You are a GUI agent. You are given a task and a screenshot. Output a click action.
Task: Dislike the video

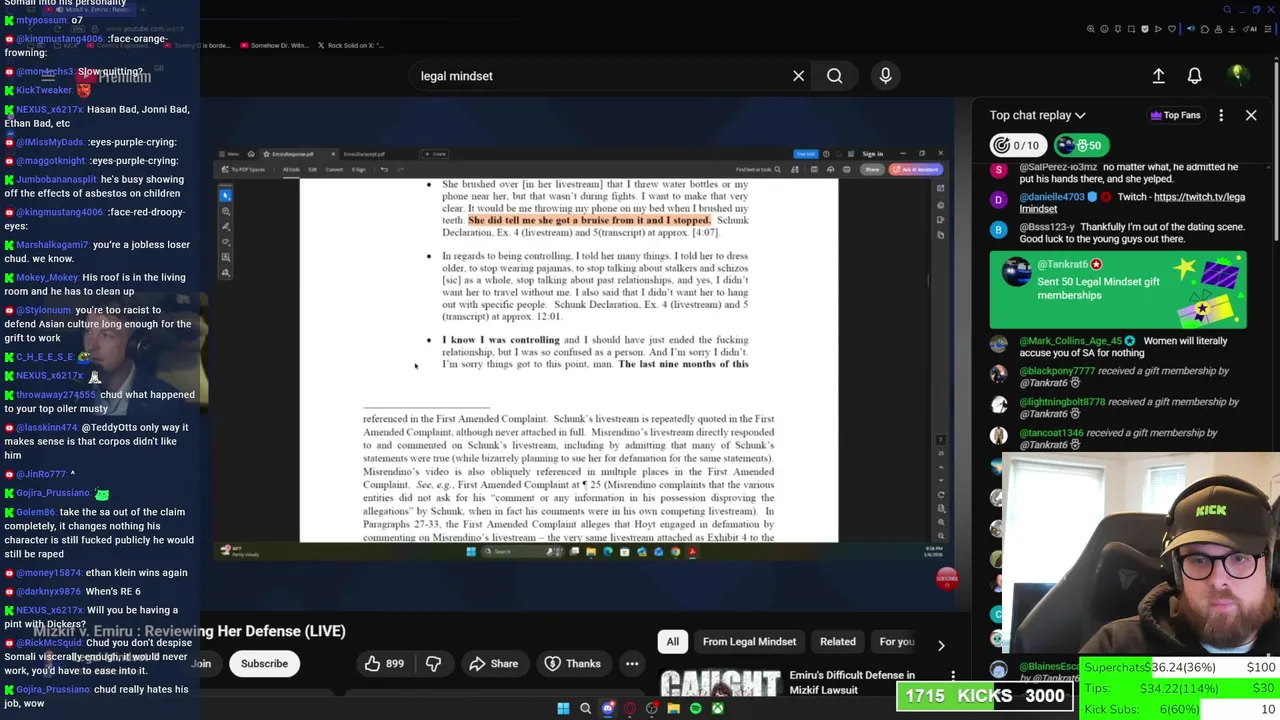pyautogui.click(x=433, y=664)
